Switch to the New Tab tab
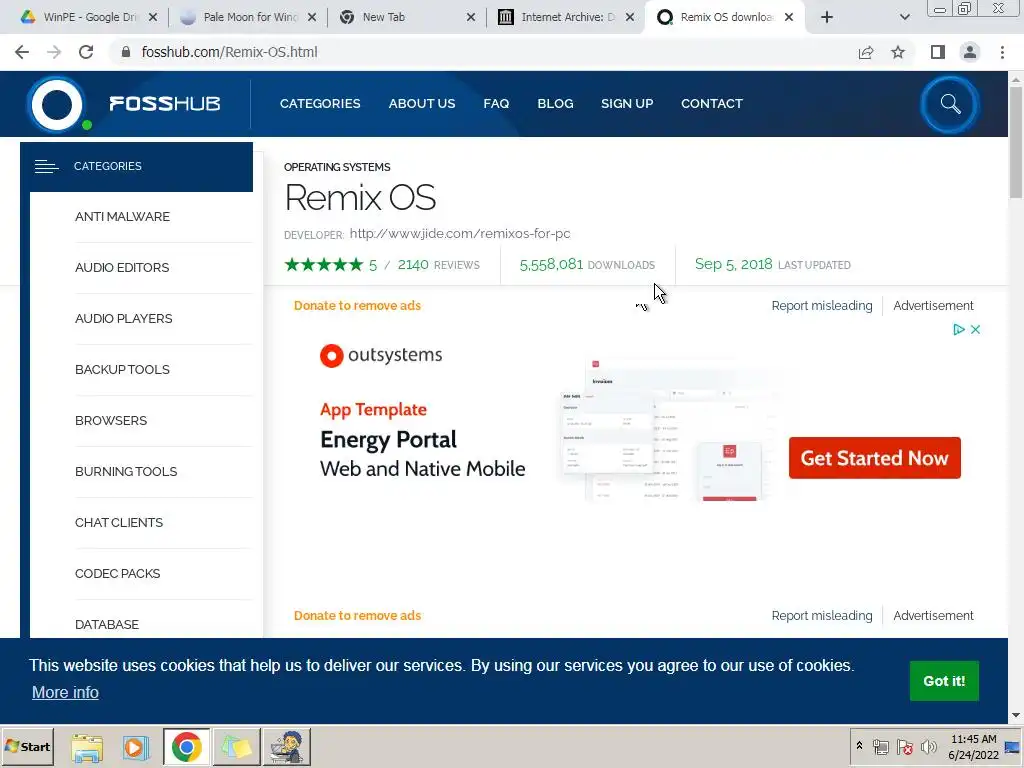1024x768 pixels. tap(406, 18)
